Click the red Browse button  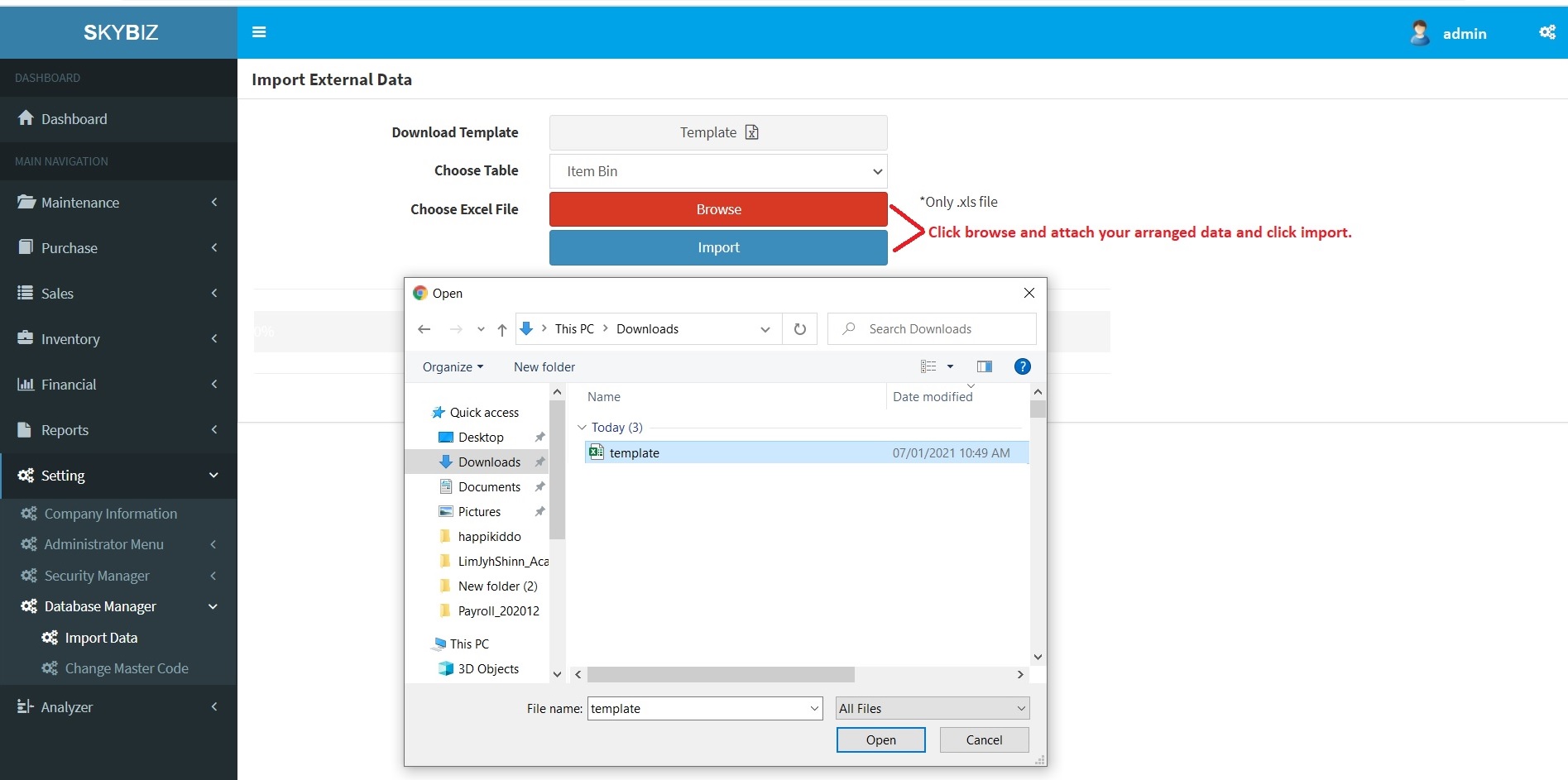click(717, 209)
